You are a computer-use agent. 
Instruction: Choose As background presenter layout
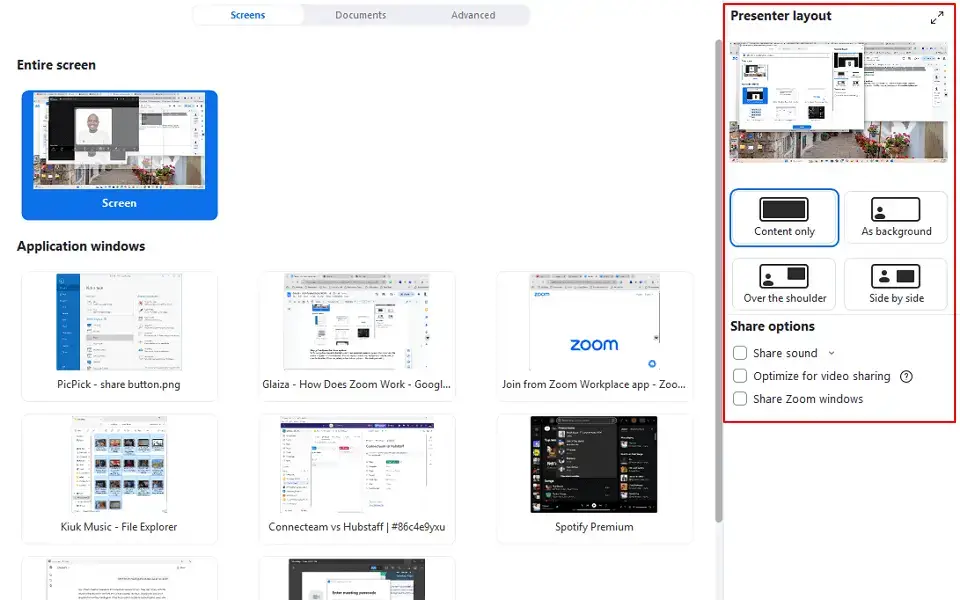point(896,217)
